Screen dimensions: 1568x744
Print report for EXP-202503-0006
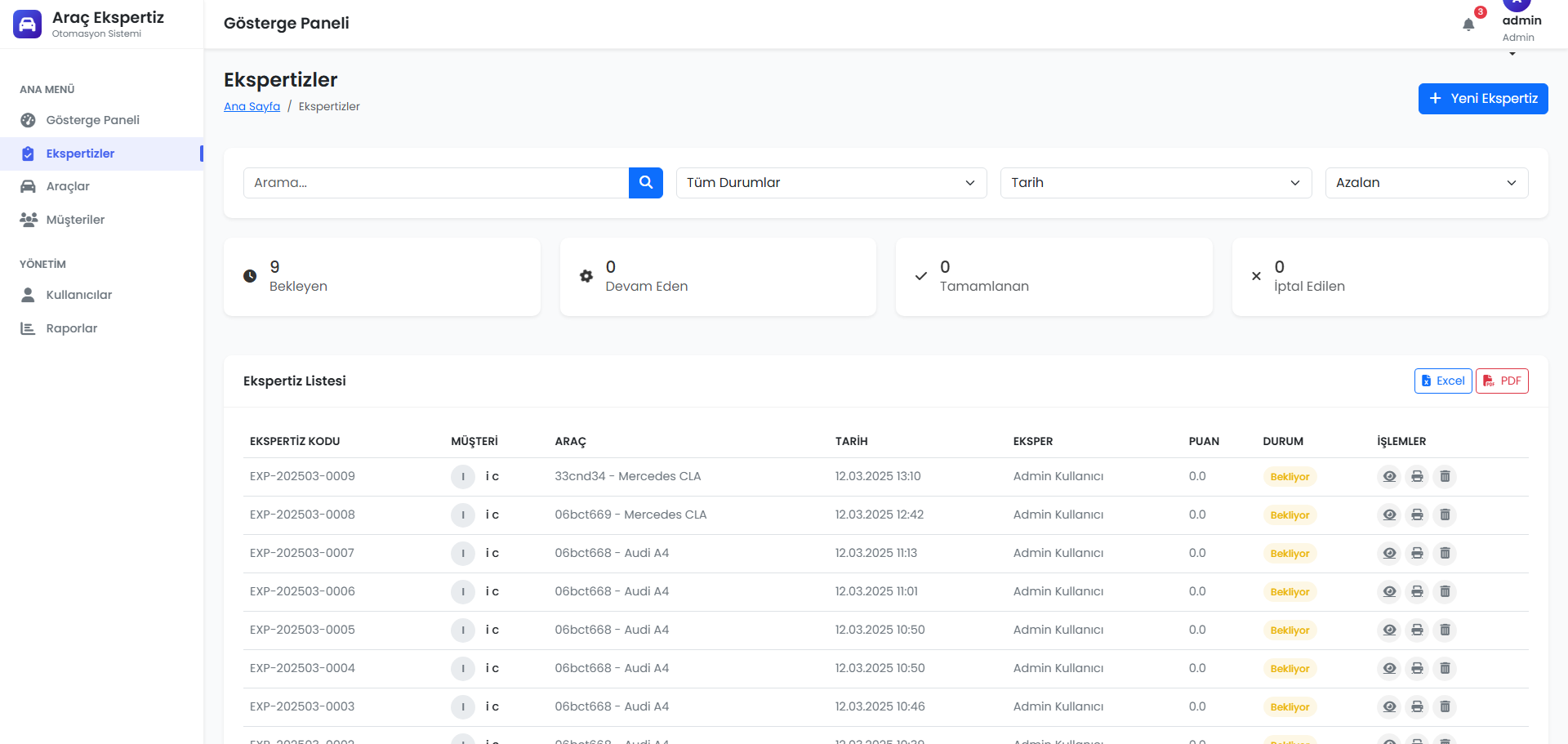coord(1417,592)
